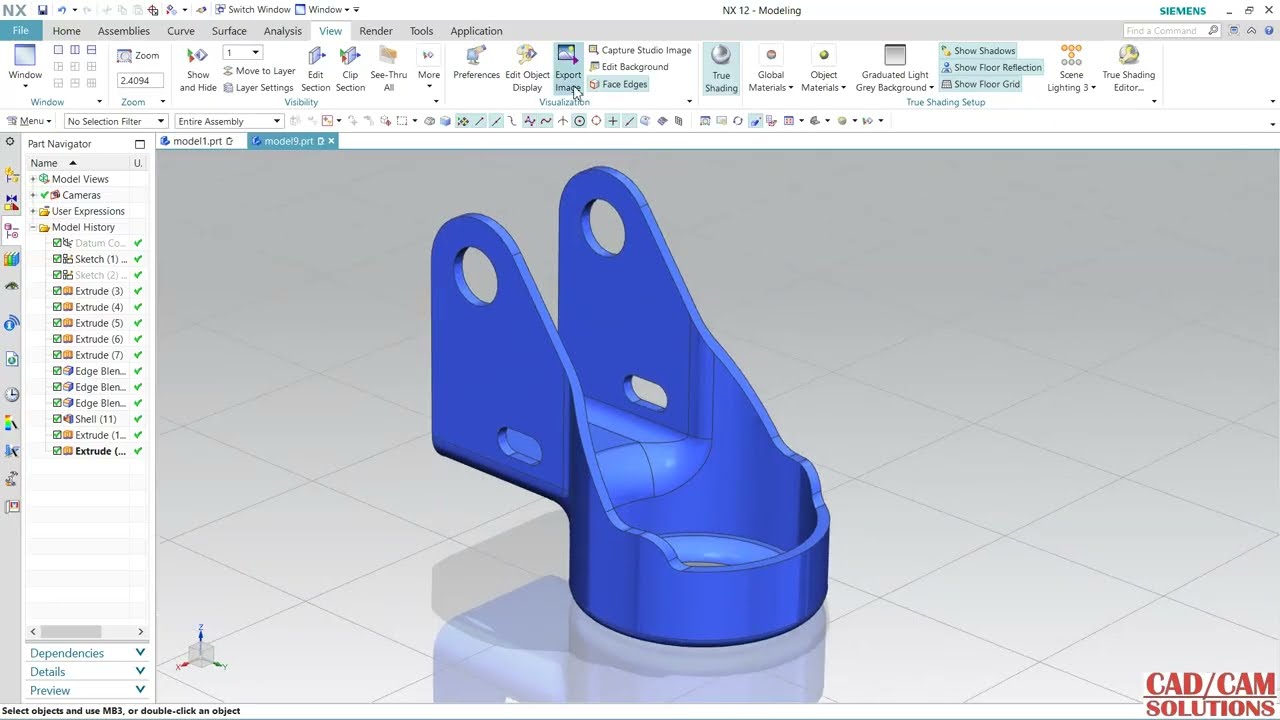This screenshot has height=720, width=1280.
Task: Uncheck the Extrude (7) feature checkbox
Action: pyautogui.click(x=57, y=355)
